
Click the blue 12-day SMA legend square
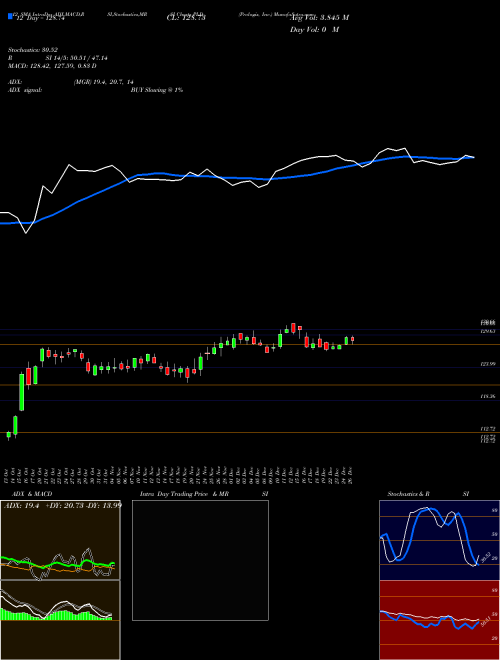tap(10, 16)
